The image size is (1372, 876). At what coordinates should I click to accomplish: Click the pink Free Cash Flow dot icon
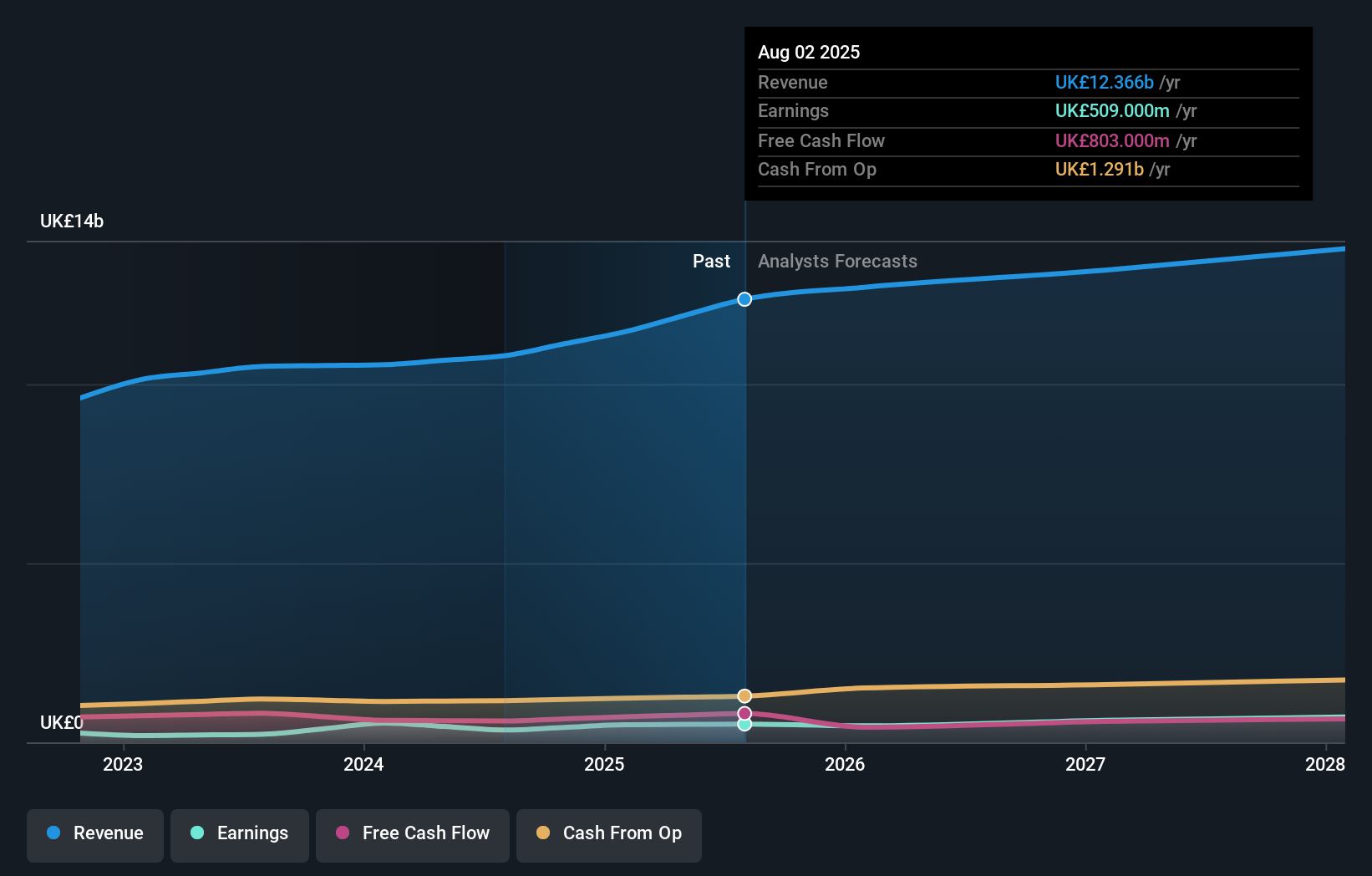point(343,833)
